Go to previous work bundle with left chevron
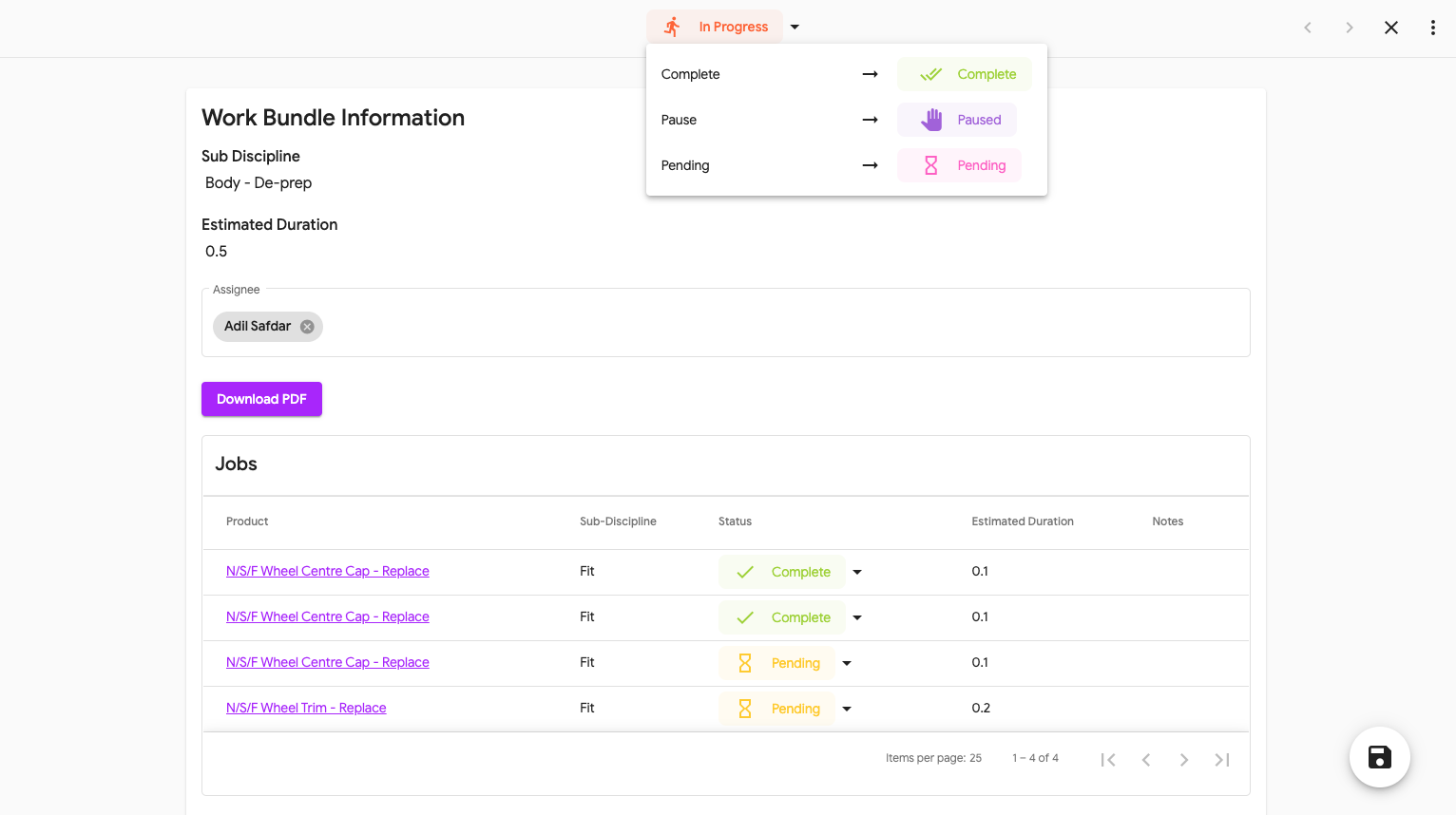 [x=1308, y=28]
